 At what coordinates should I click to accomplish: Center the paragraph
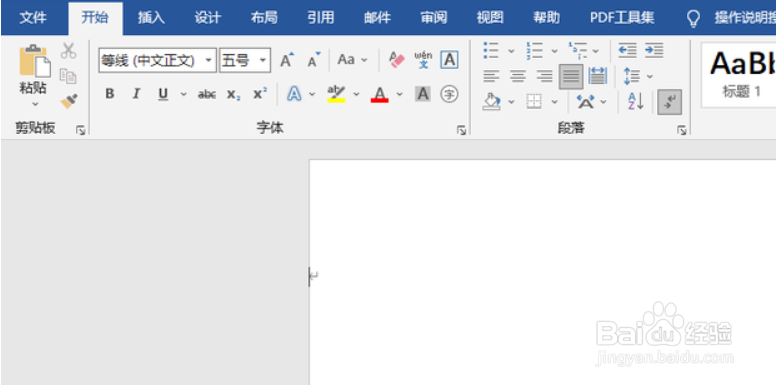pyautogui.click(x=518, y=76)
